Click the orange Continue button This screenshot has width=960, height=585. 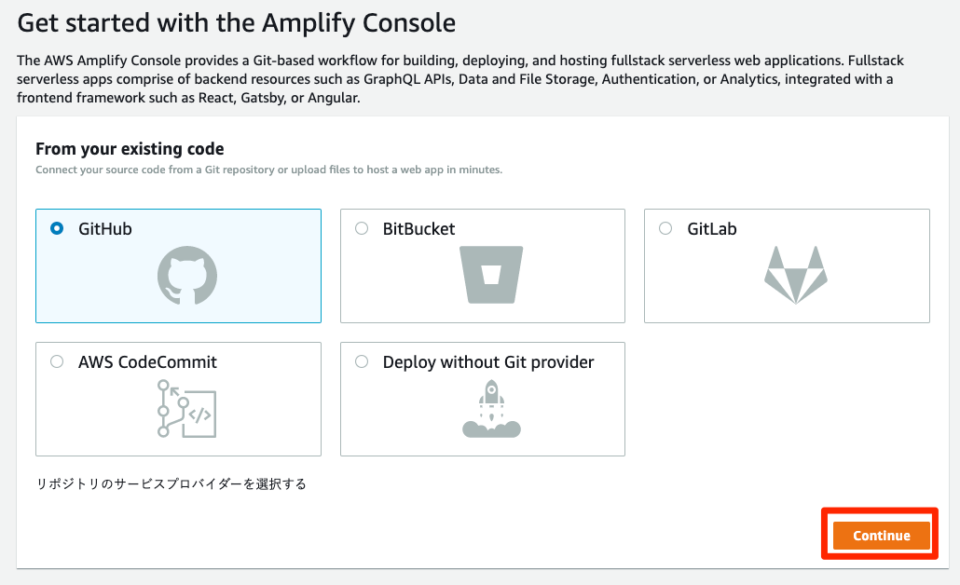879,535
